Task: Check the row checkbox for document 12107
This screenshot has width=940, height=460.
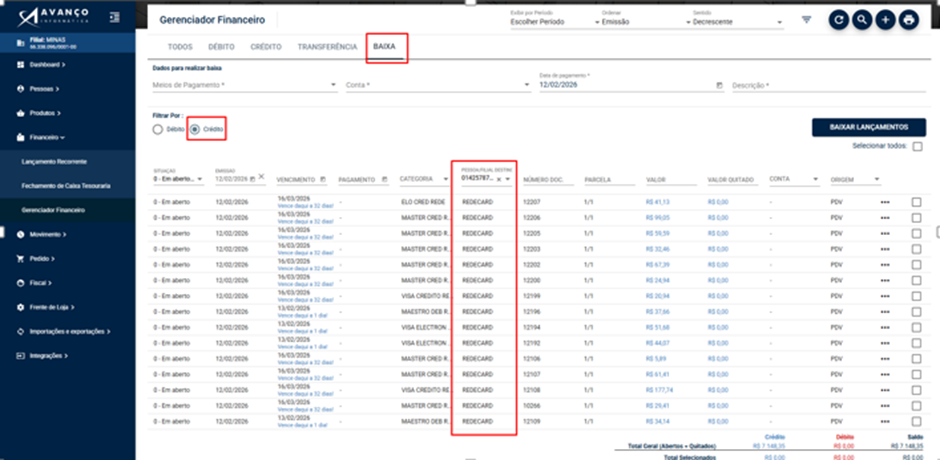Action: pos(916,374)
